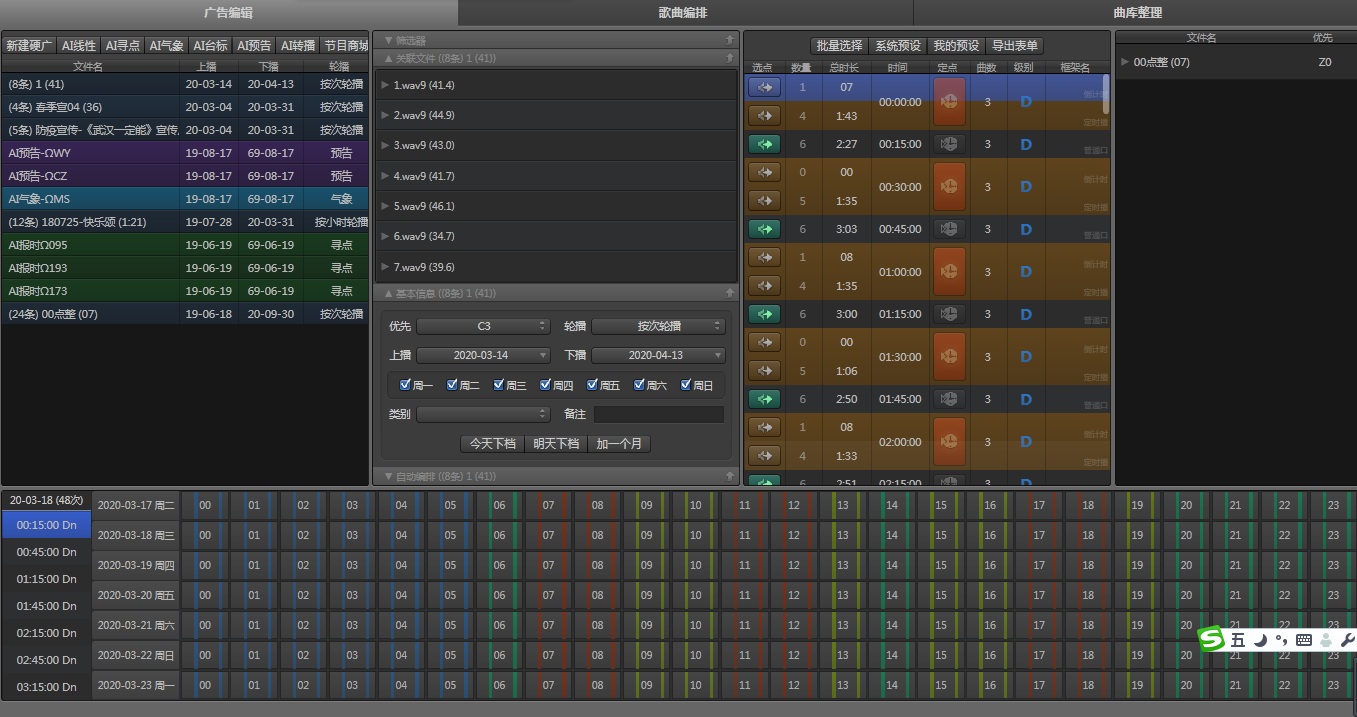Select the 00:45:00 Dn time slot
Viewport: 1357px width, 717px height.
46,552
